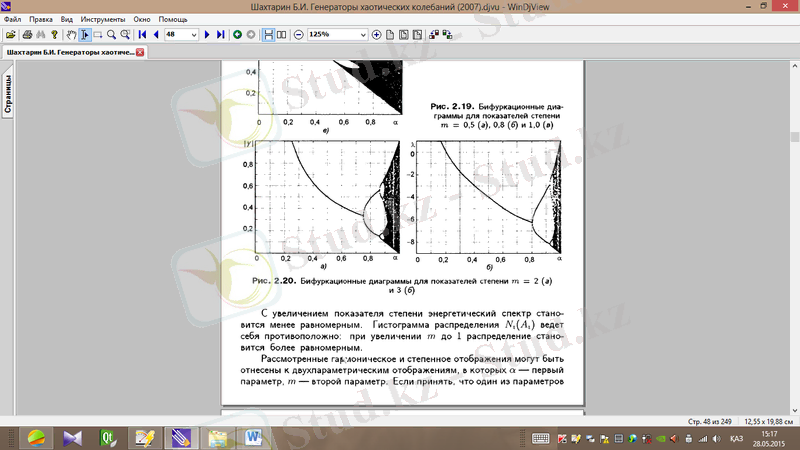The width and height of the screenshot is (800, 450).
Task: Close the Шахтарин Б.И. document tab
Action: tap(140, 52)
